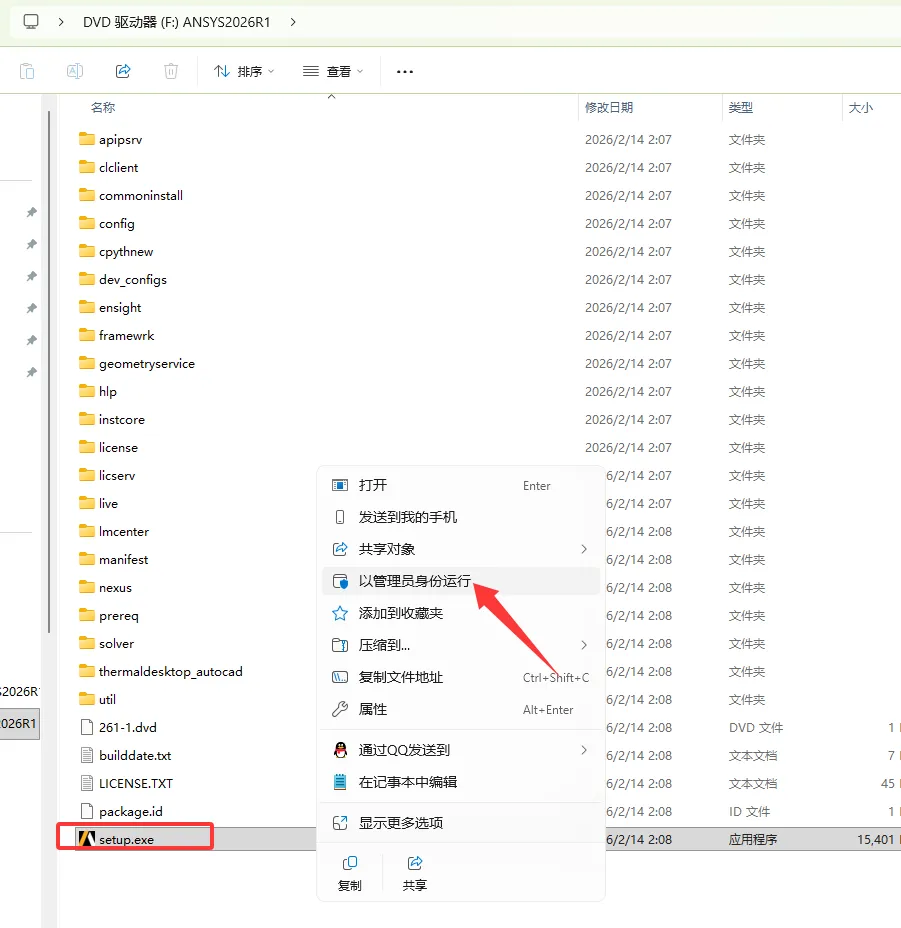
Task: Open the 共享对象 submenu entry
Action: coord(461,549)
